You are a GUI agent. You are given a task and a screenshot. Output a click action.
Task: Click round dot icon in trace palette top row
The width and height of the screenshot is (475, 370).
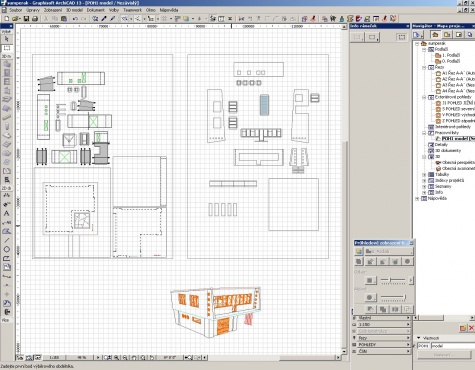pos(407,261)
